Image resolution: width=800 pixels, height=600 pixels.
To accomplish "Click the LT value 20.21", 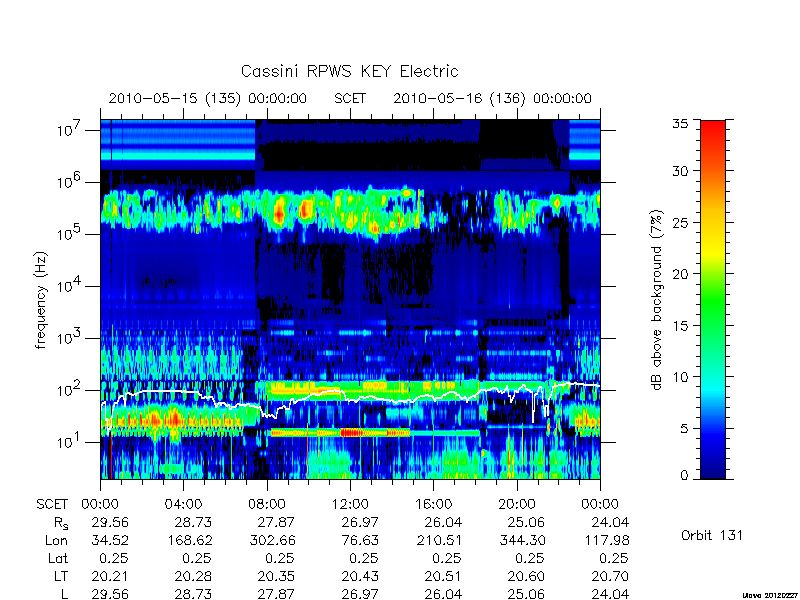I will [x=110, y=576].
